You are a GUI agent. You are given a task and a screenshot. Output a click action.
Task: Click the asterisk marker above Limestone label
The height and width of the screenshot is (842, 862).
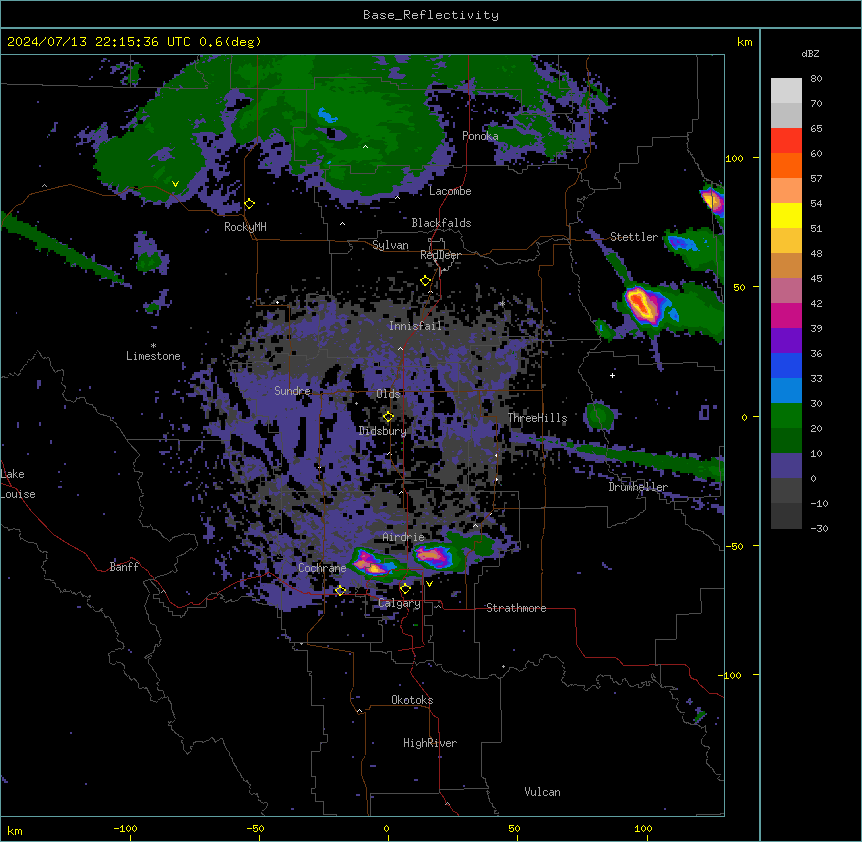153,346
